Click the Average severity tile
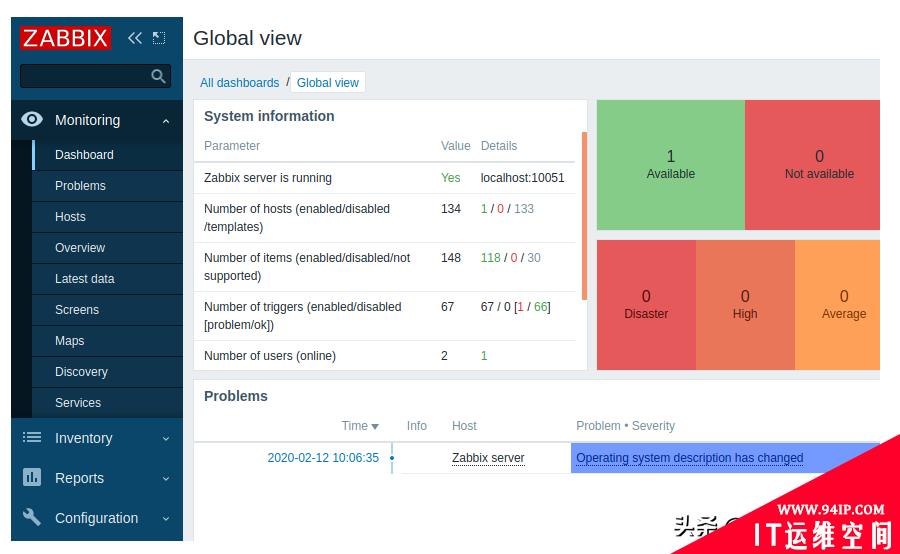900x554 pixels. pos(837,305)
